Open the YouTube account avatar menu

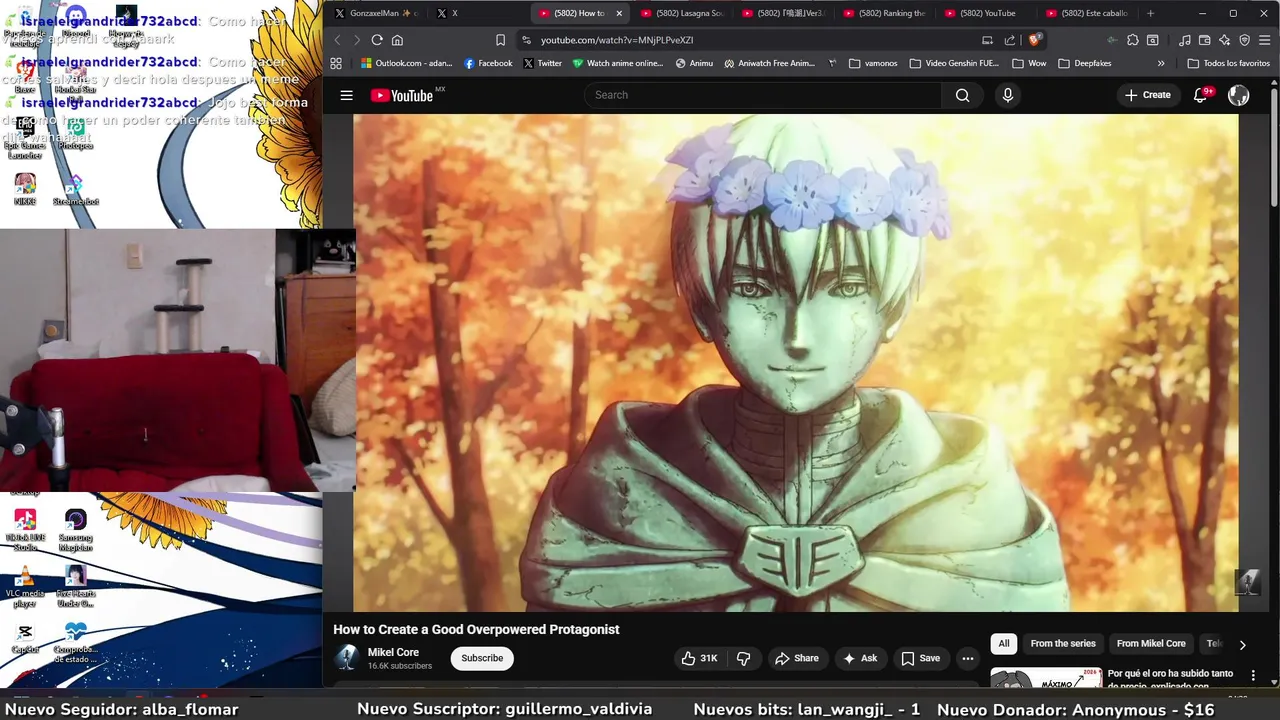(x=1238, y=95)
